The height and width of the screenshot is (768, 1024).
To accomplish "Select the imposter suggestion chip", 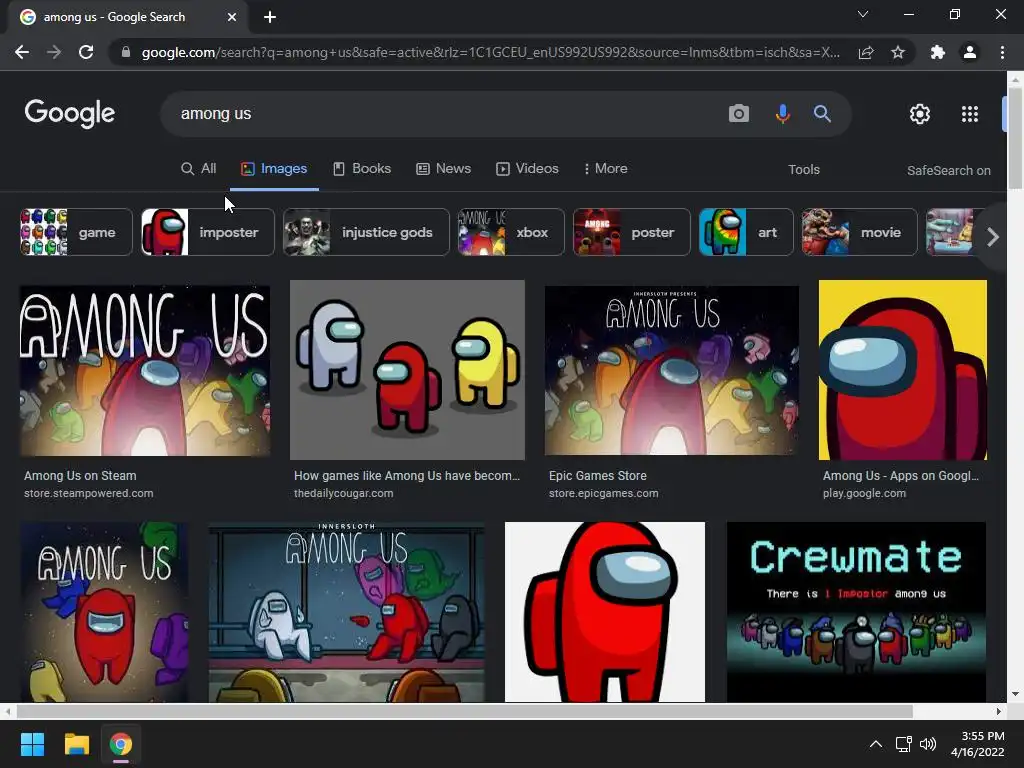I will 208,232.
